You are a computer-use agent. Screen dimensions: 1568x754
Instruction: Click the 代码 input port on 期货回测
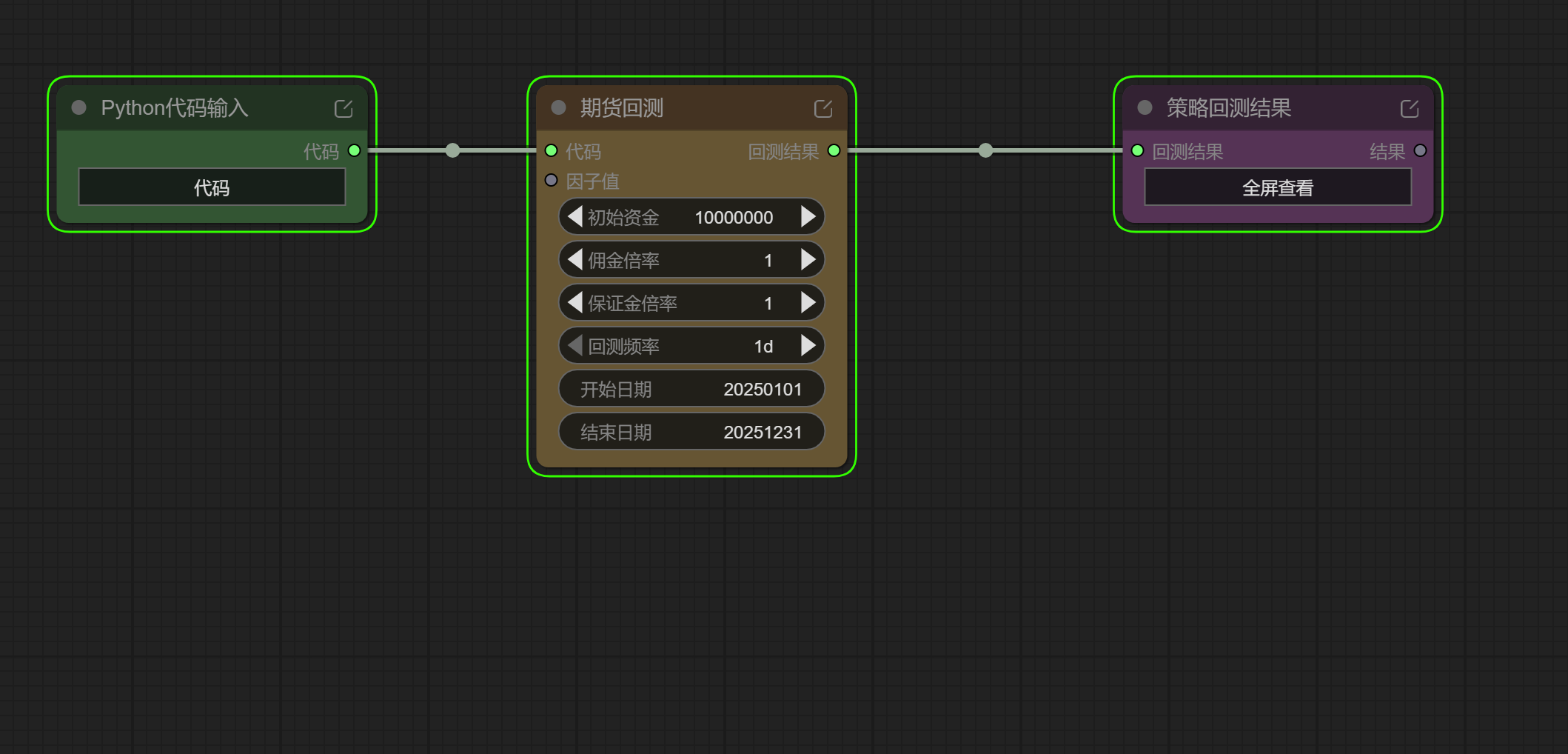click(551, 150)
